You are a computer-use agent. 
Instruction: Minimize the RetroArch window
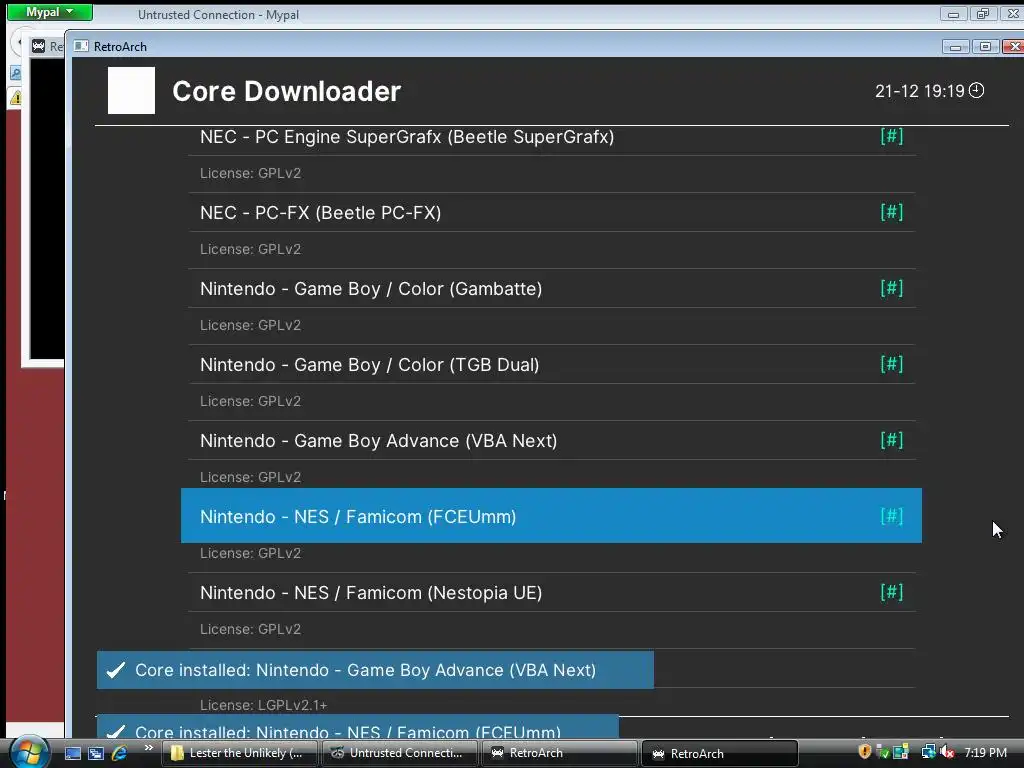click(x=955, y=46)
